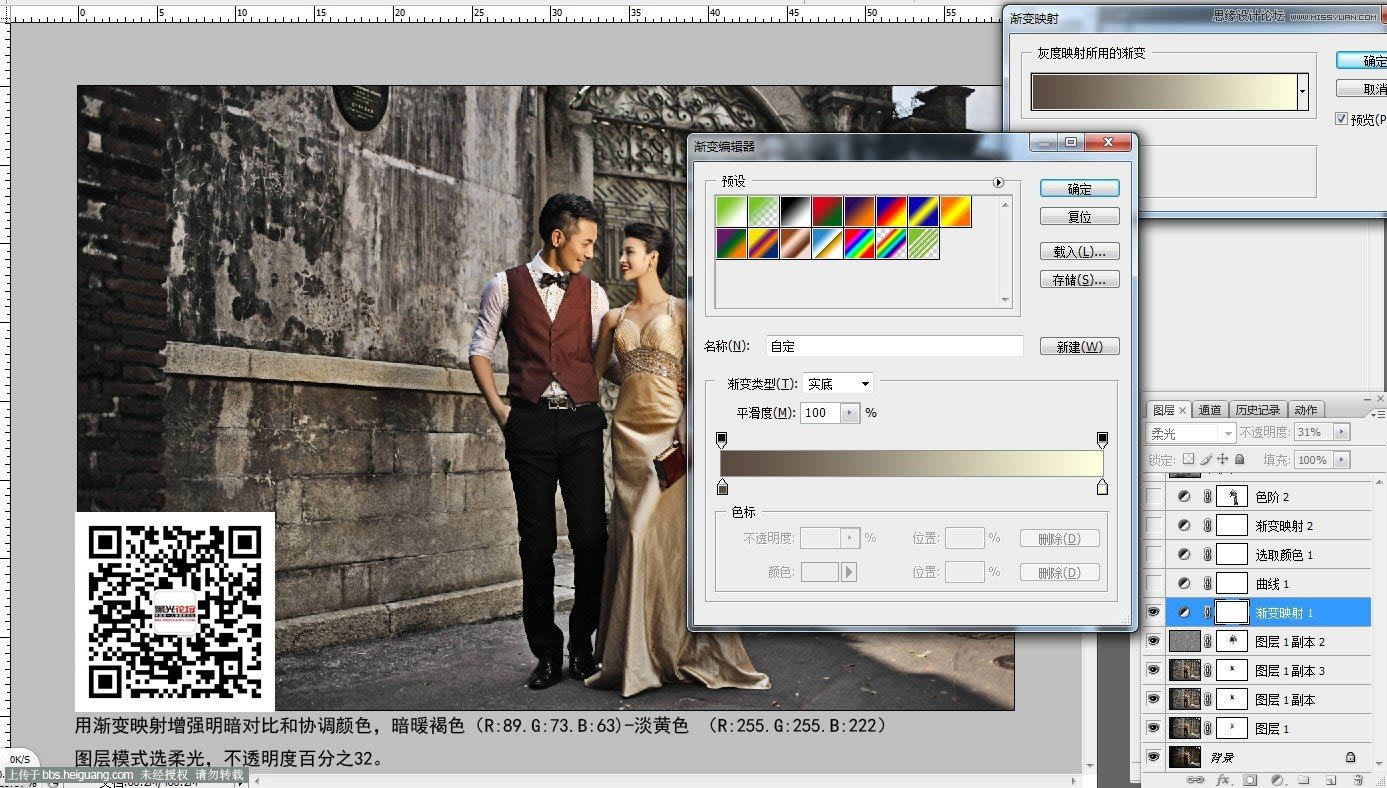The width and height of the screenshot is (1387, 788).
Task: Hide the 图层 1 副本 3 layer
Action: 1154,670
